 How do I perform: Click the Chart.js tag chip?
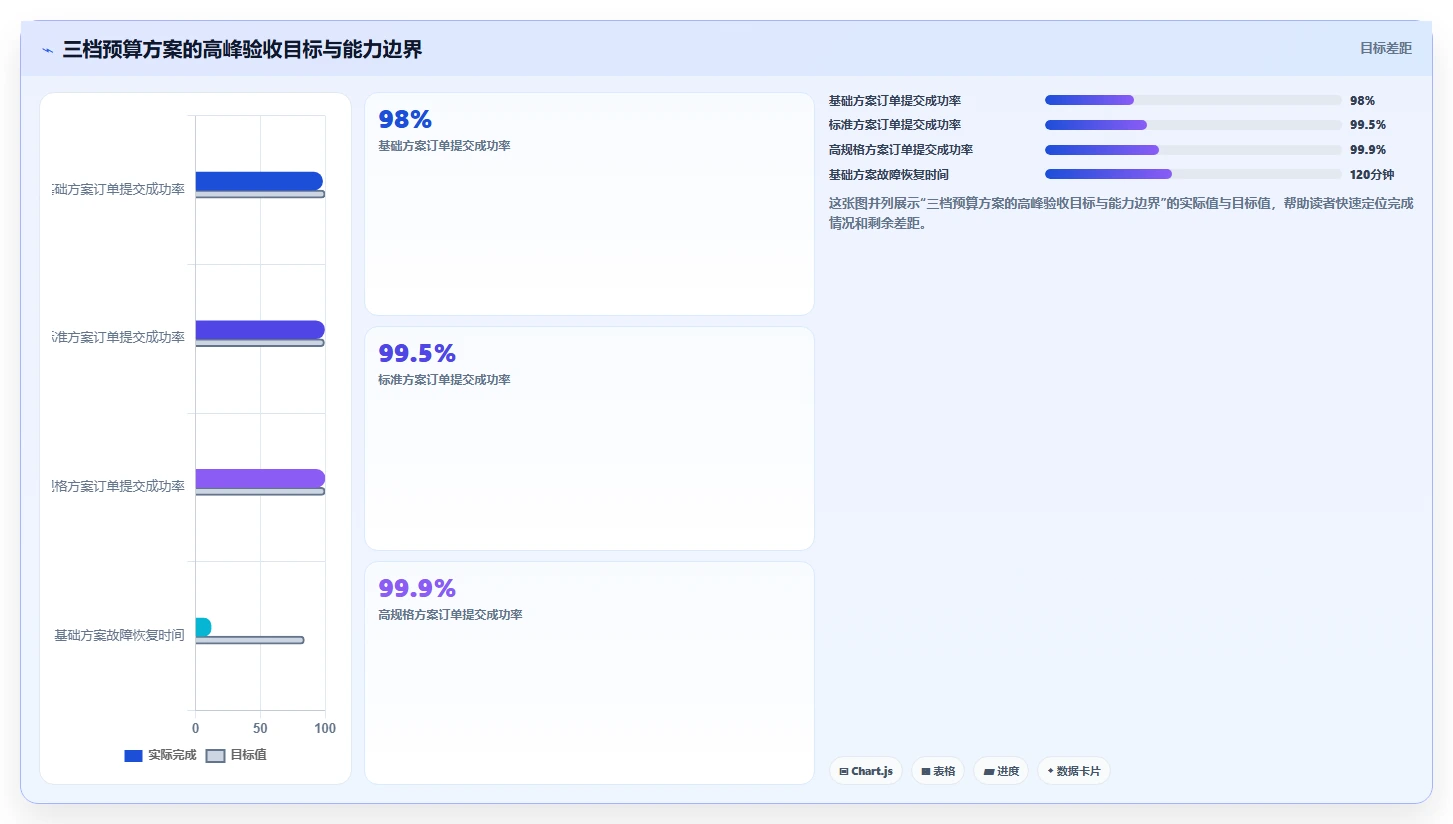[866, 771]
